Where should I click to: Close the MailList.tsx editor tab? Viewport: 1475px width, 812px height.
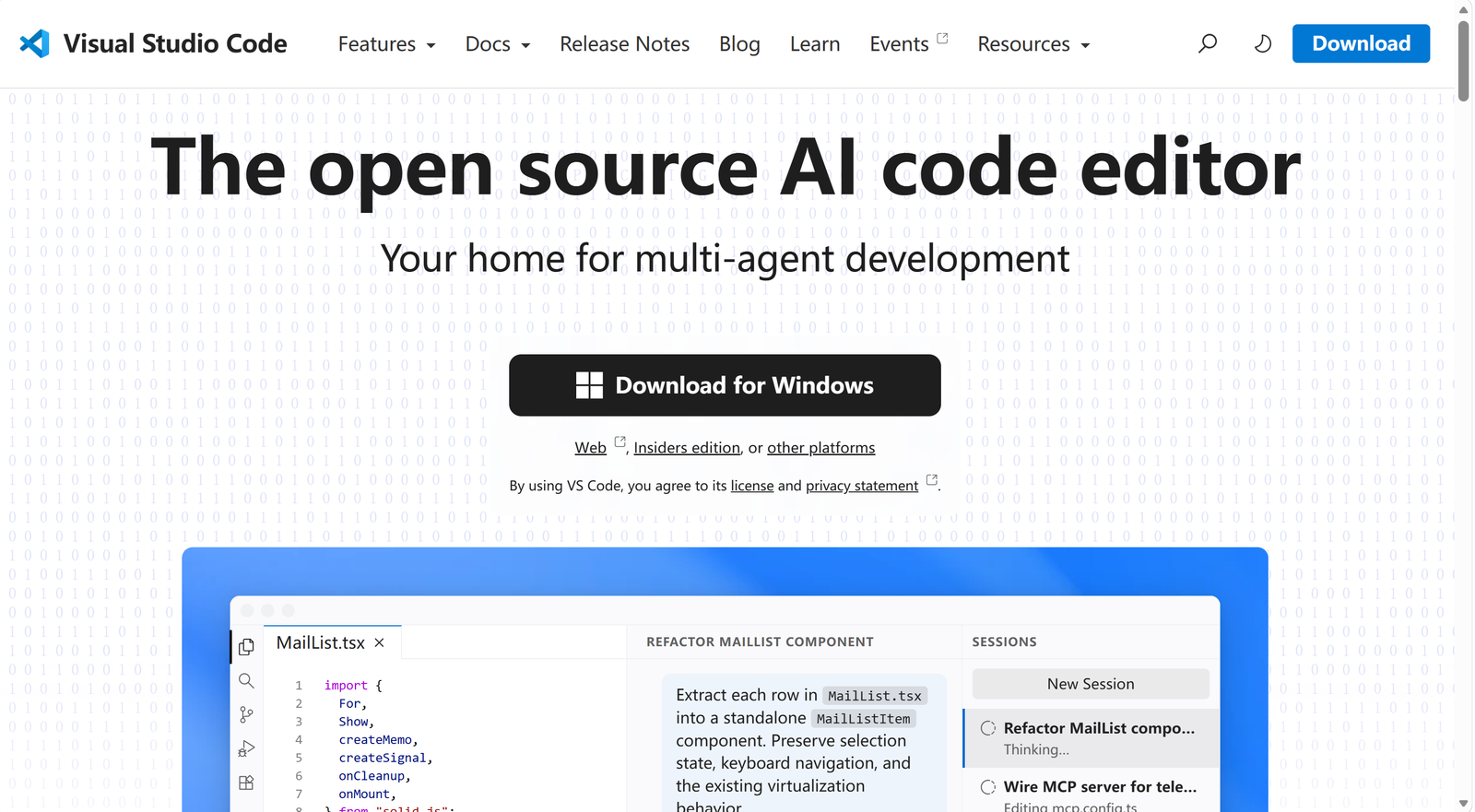click(379, 642)
